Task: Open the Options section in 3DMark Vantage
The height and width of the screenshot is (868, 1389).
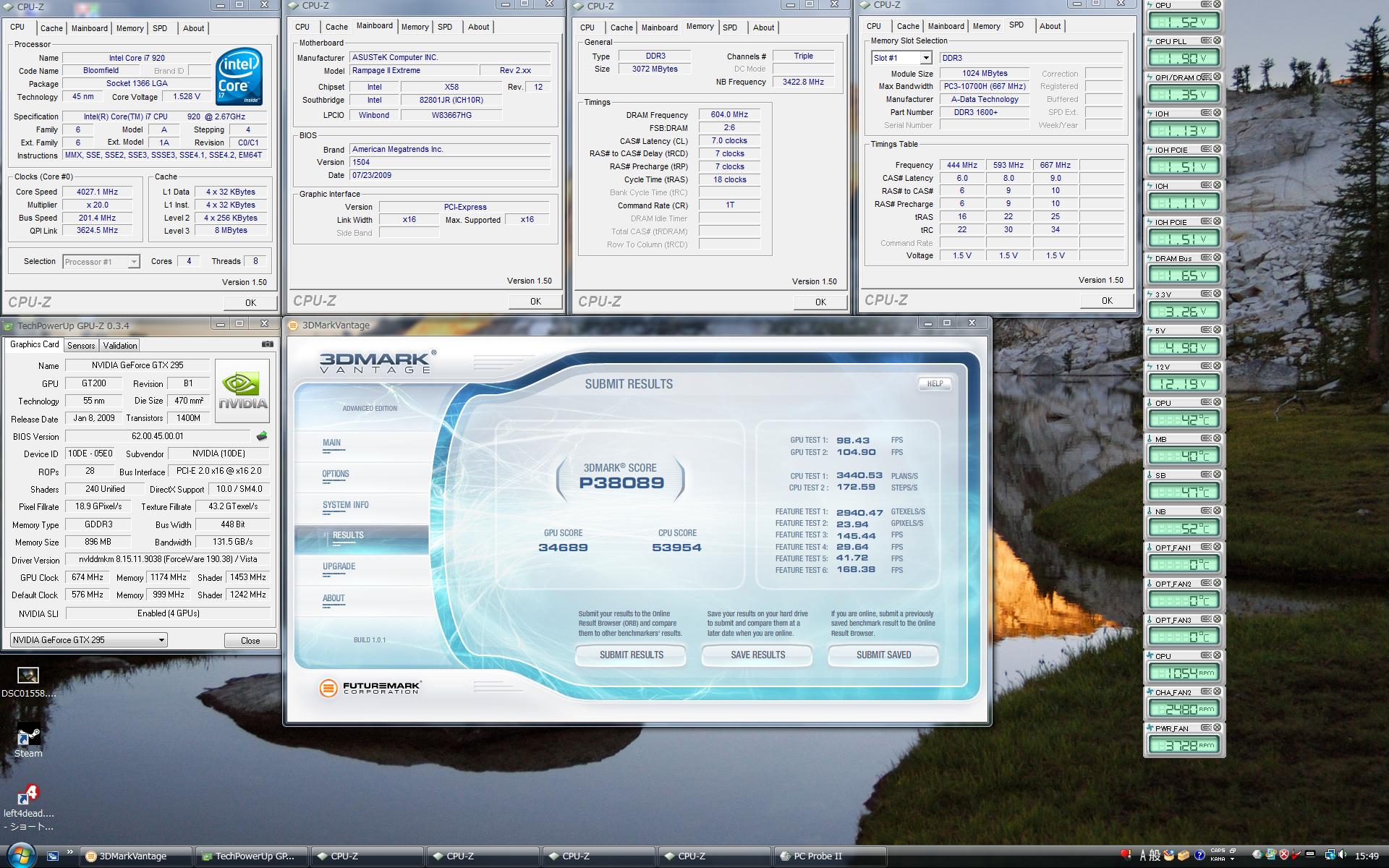Action: [336, 475]
